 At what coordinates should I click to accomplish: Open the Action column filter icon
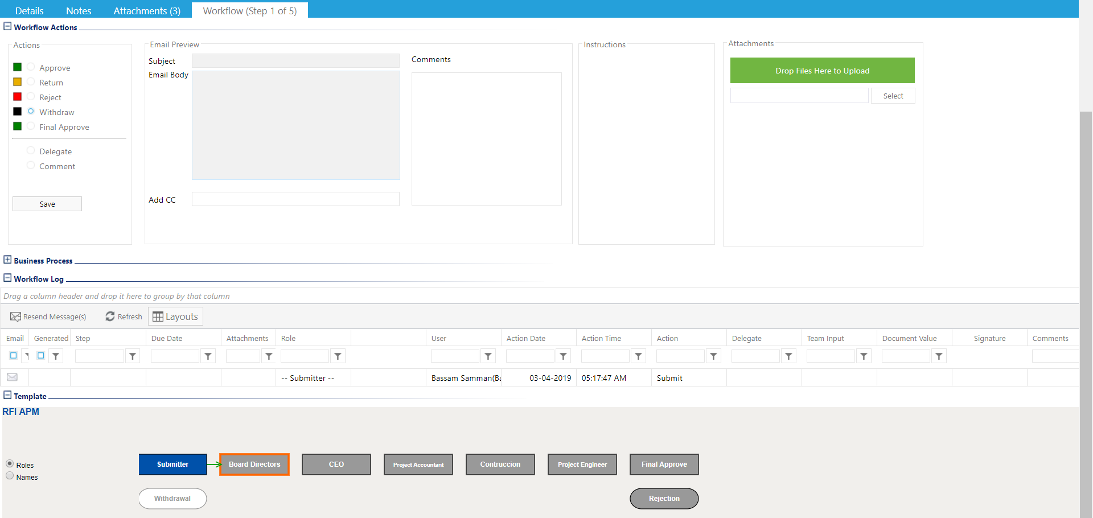point(713,356)
